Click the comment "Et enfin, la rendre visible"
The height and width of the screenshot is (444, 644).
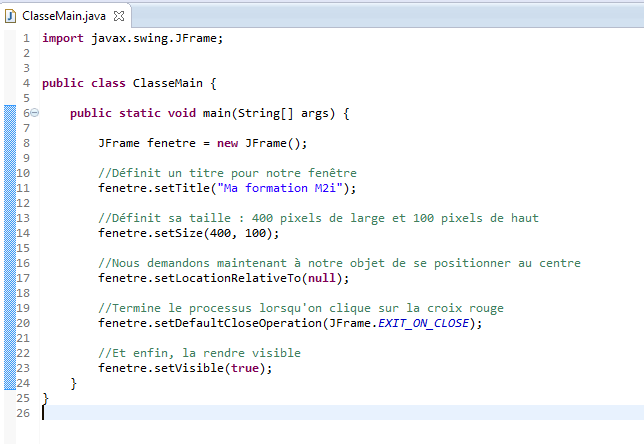point(199,353)
